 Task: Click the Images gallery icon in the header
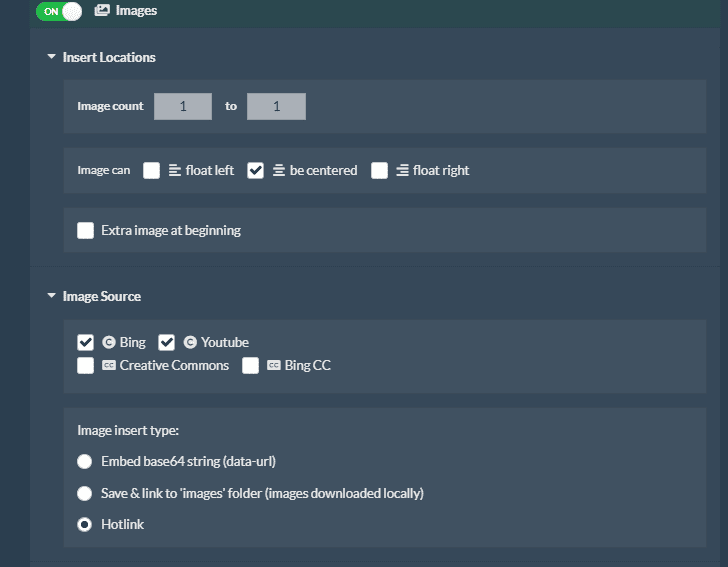(x=102, y=10)
